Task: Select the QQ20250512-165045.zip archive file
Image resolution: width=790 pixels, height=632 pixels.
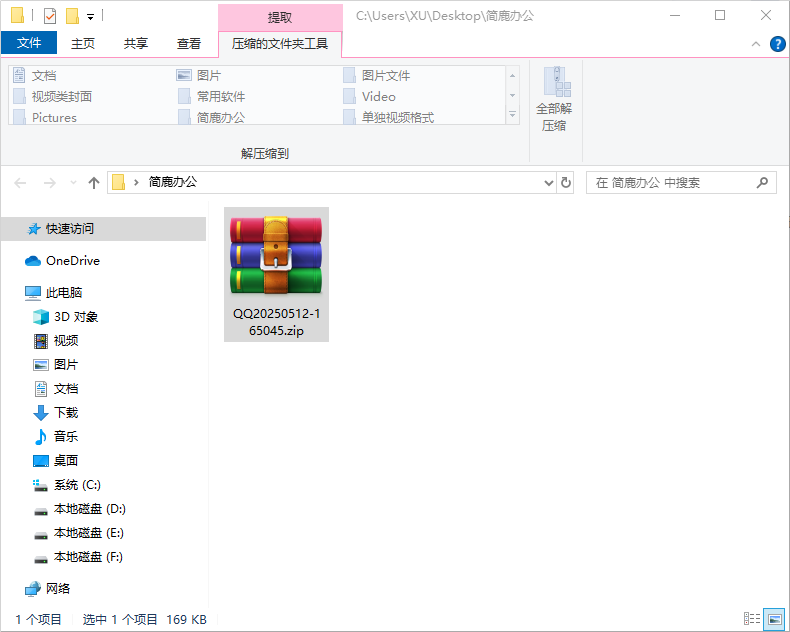Action: click(276, 275)
